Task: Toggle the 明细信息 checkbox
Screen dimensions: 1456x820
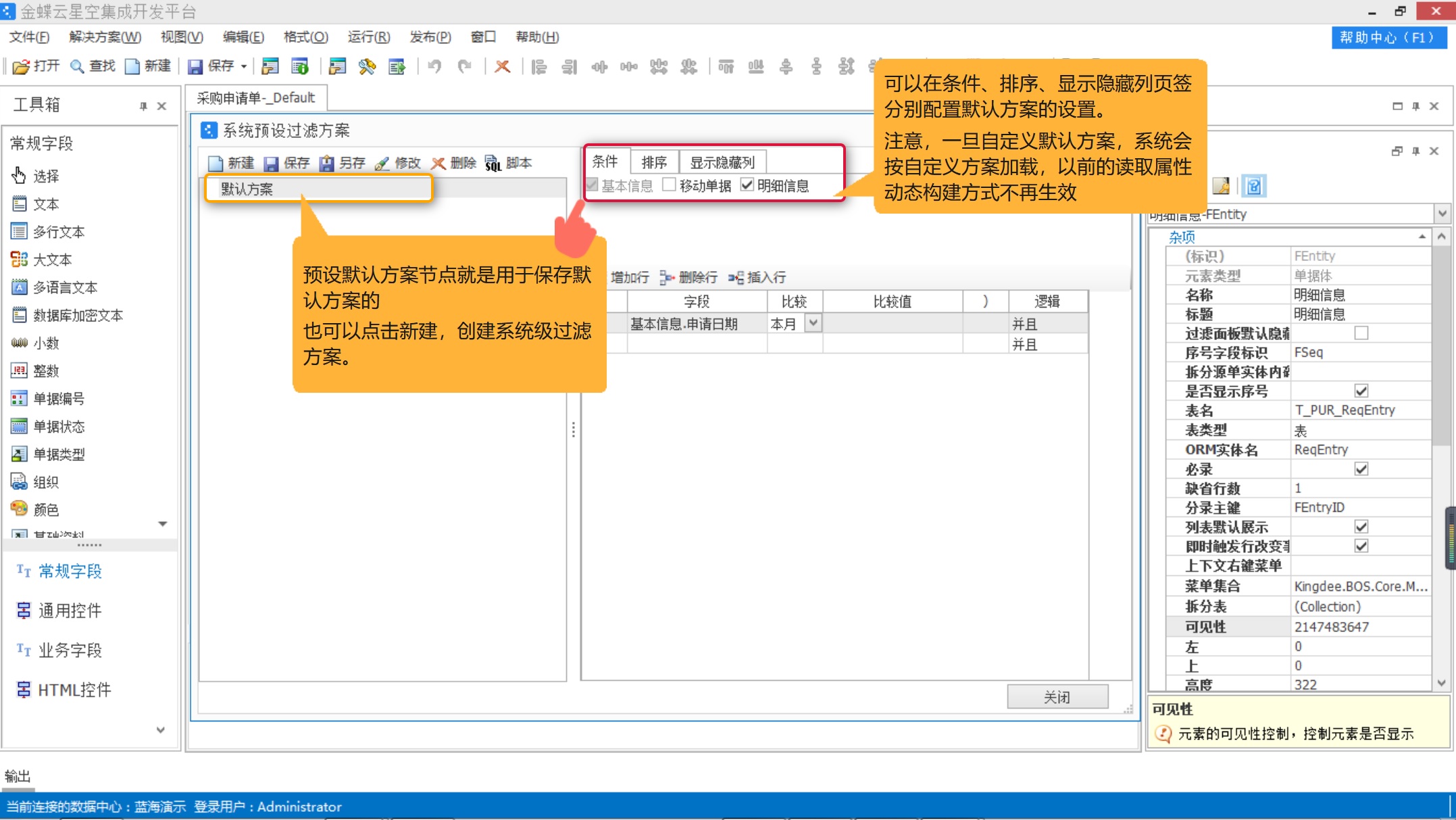Action: coord(747,185)
